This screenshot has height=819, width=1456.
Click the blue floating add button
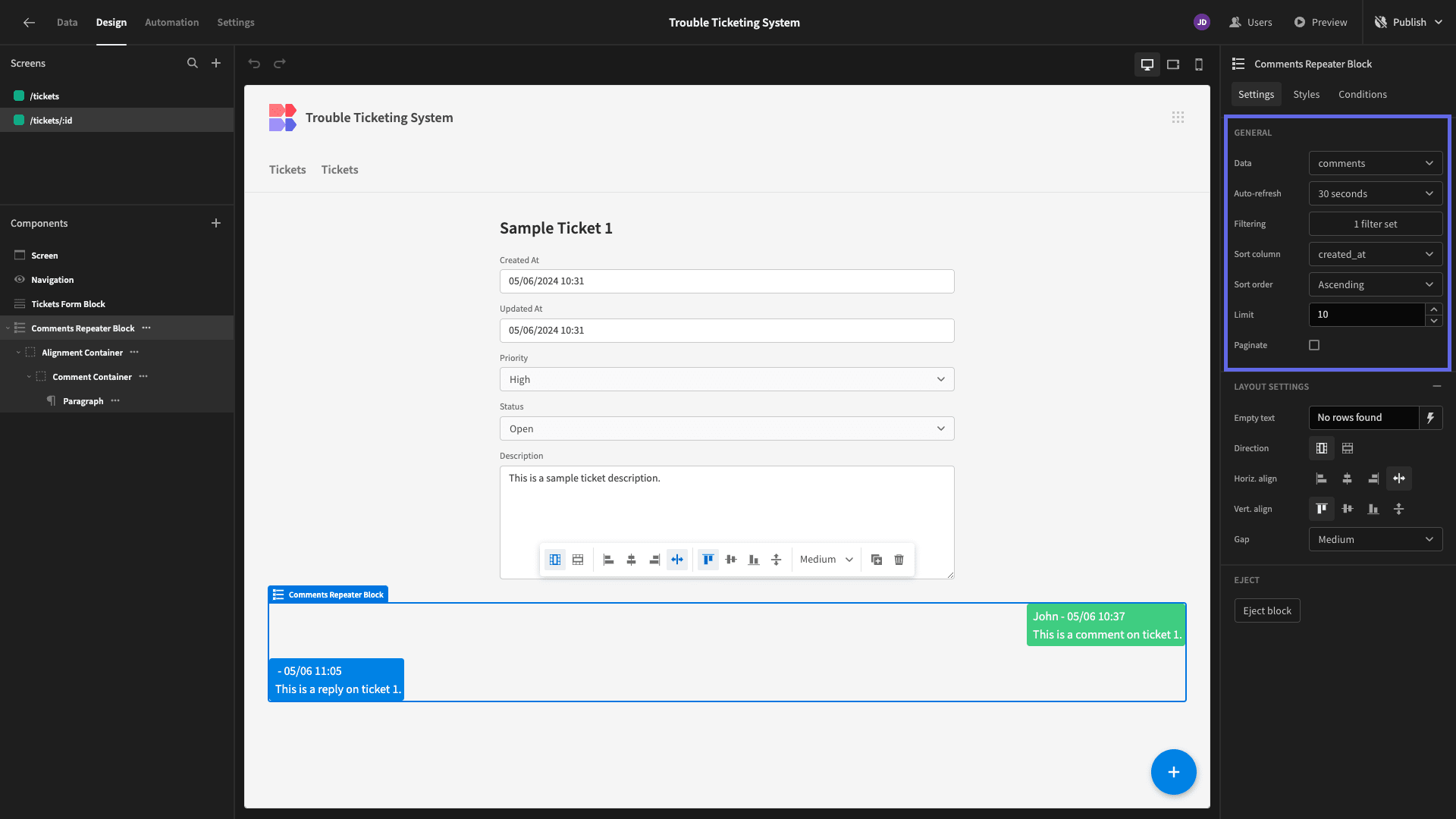pos(1174,772)
